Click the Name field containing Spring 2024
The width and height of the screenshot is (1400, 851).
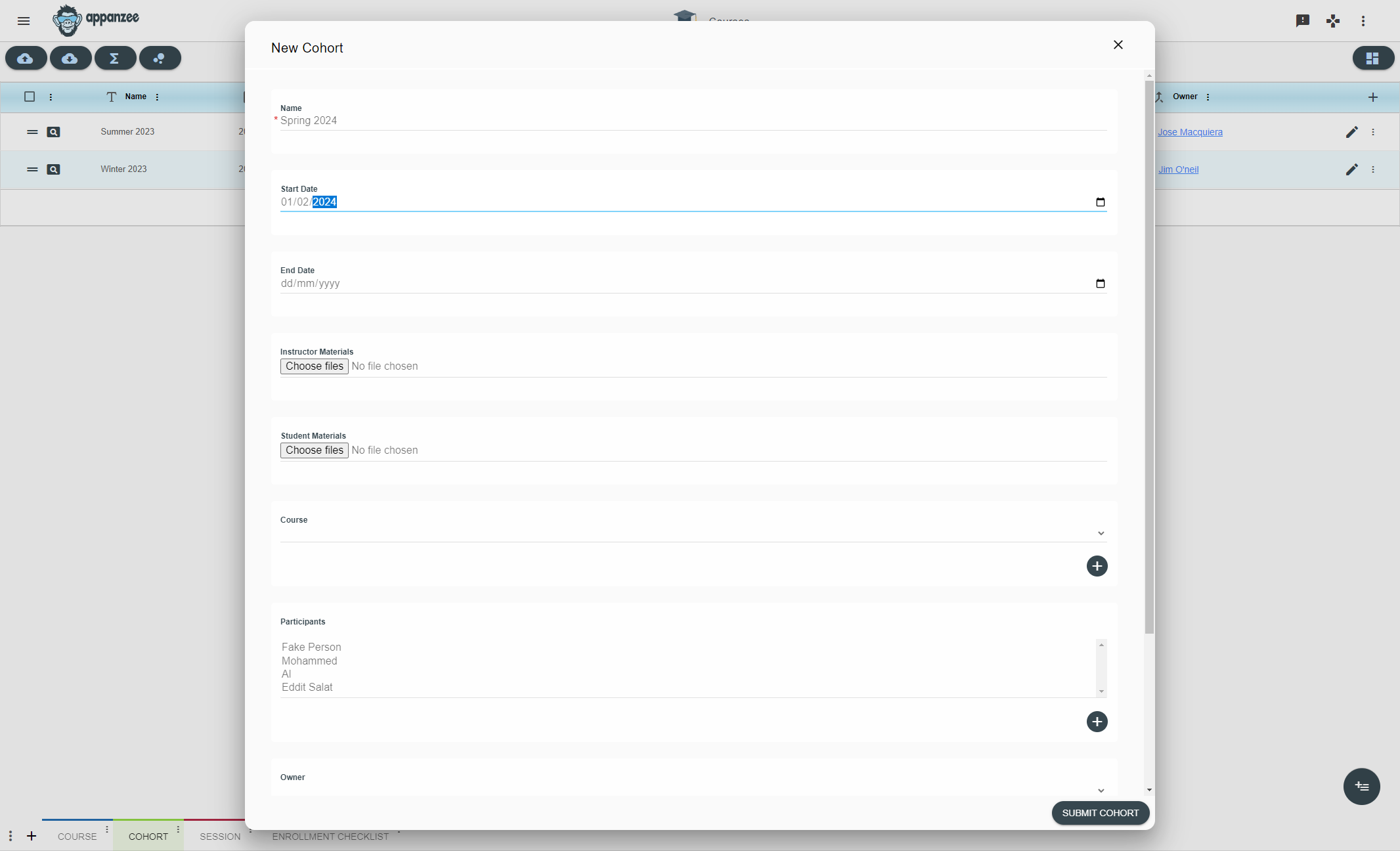click(x=693, y=121)
